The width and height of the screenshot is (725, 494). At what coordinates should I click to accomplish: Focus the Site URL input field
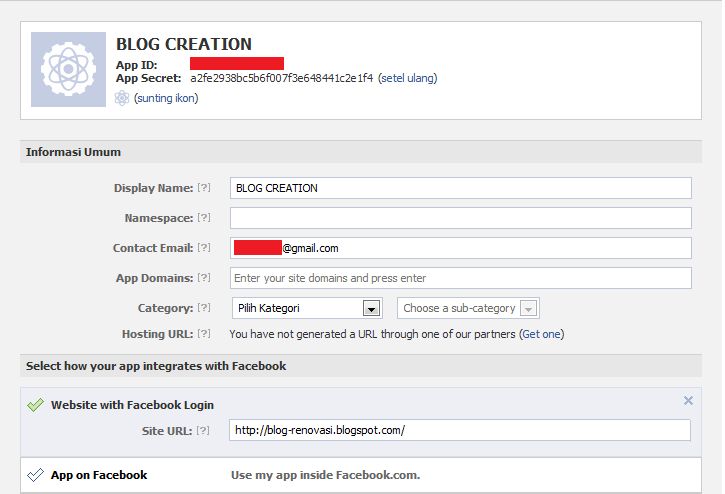(x=460, y=430)
